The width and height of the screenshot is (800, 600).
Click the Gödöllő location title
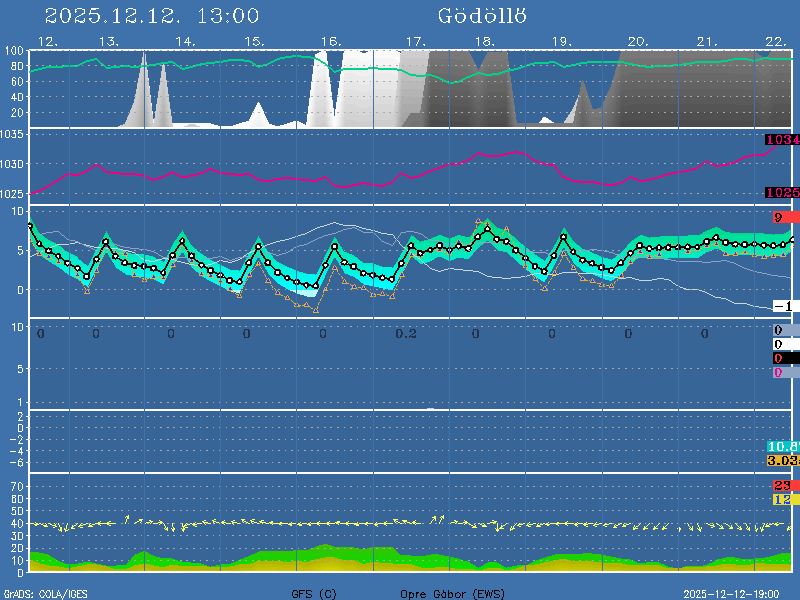482,15
